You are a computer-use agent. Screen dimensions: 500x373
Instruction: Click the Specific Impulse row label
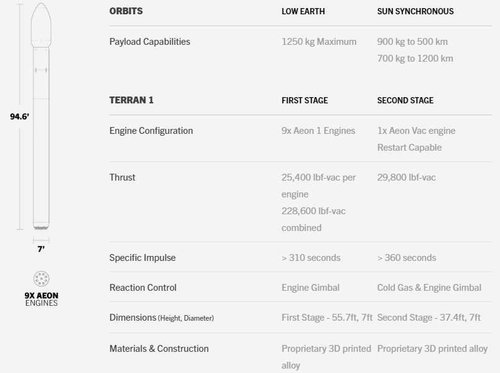pos(142,258)
